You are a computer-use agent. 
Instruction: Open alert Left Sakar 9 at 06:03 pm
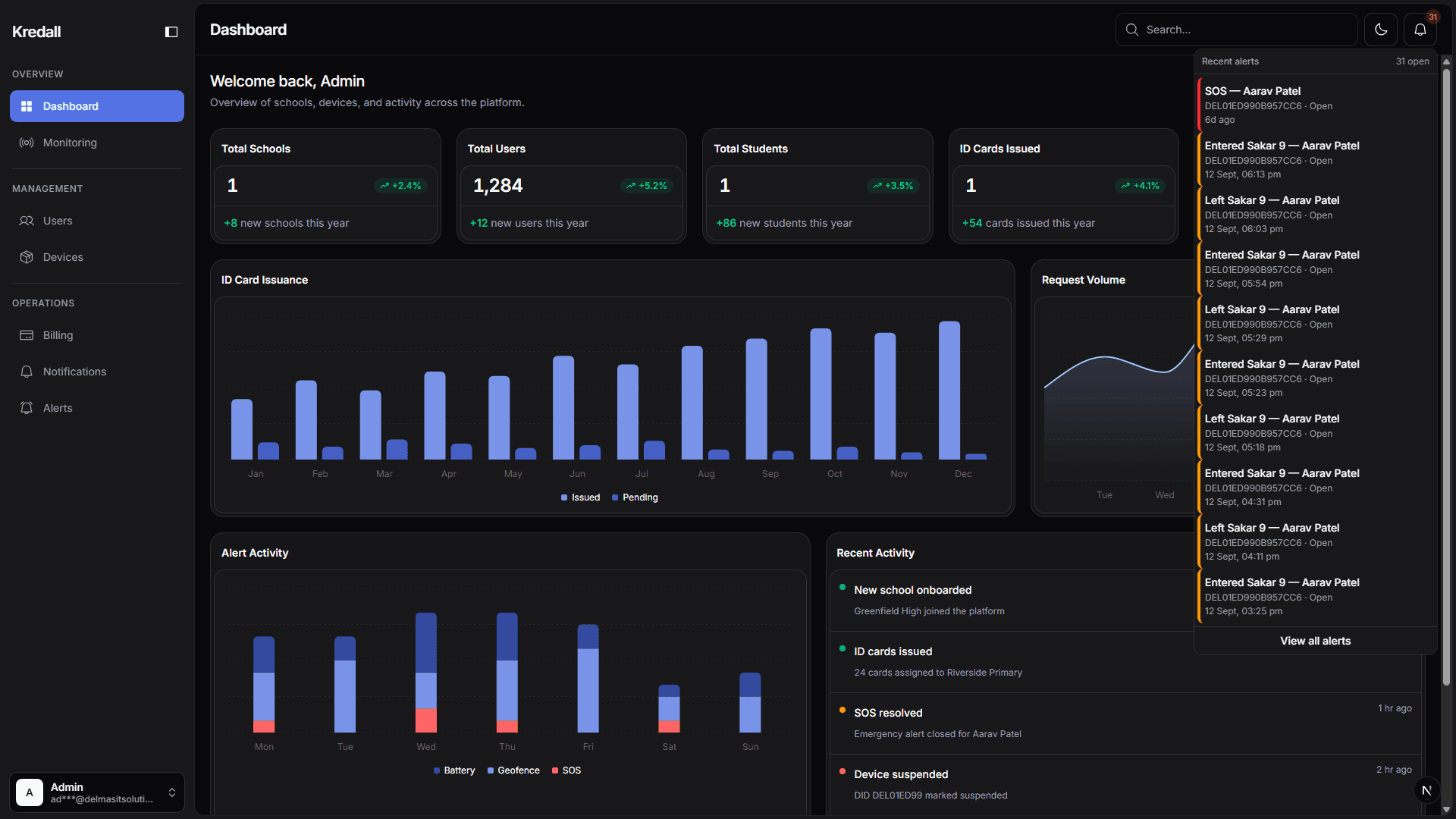1316,214
